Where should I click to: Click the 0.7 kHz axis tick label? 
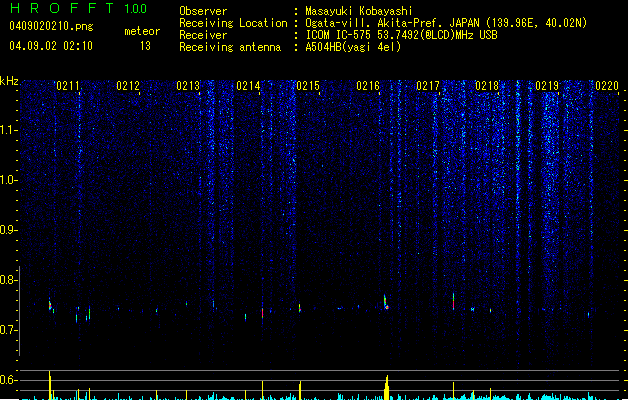click(x=8, y=330)
